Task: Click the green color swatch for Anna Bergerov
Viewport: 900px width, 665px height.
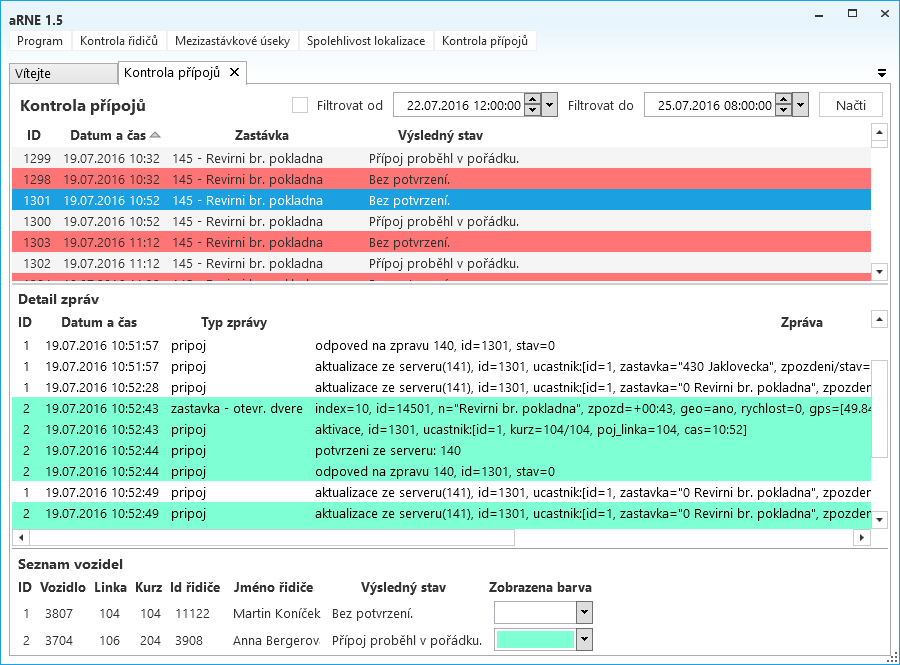Action: coord(535,639)
